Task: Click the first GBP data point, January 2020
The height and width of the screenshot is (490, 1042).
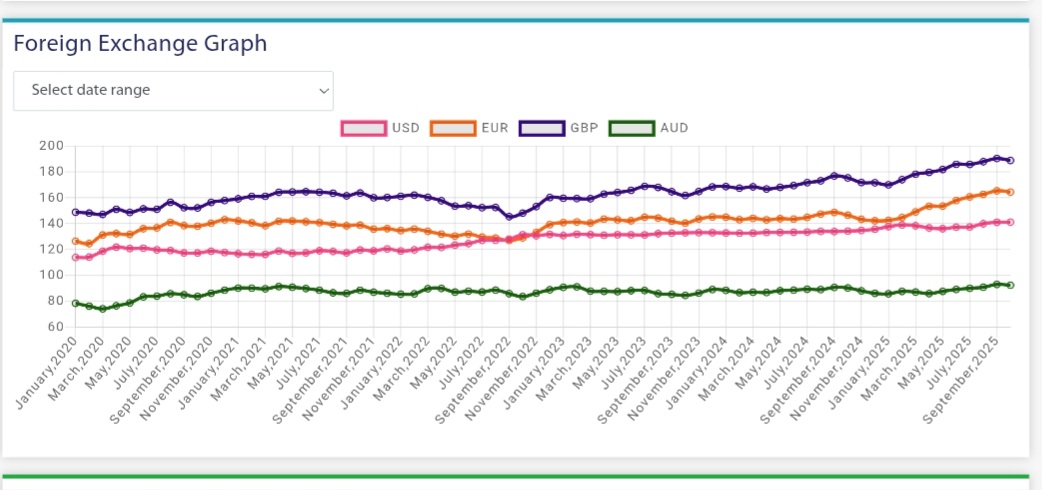Action: pyautogui.click(x=75, y=212)
